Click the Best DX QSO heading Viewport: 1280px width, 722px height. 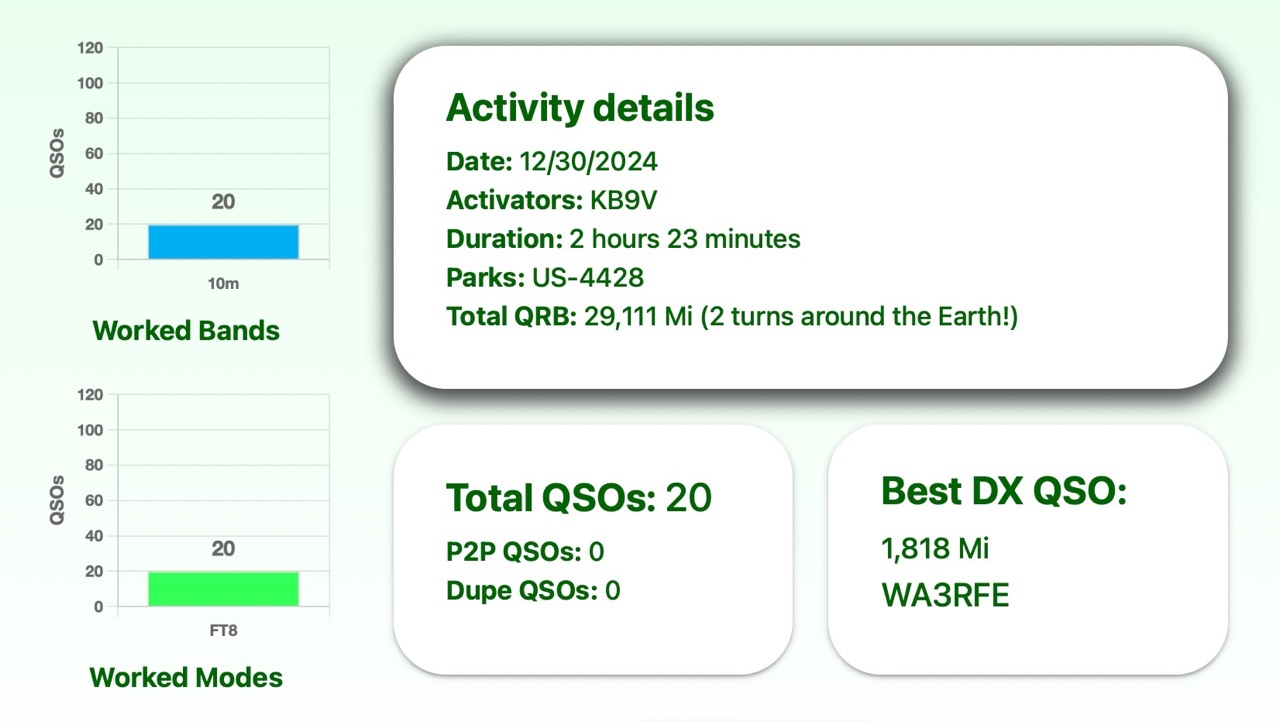(x=1003, y=491)
